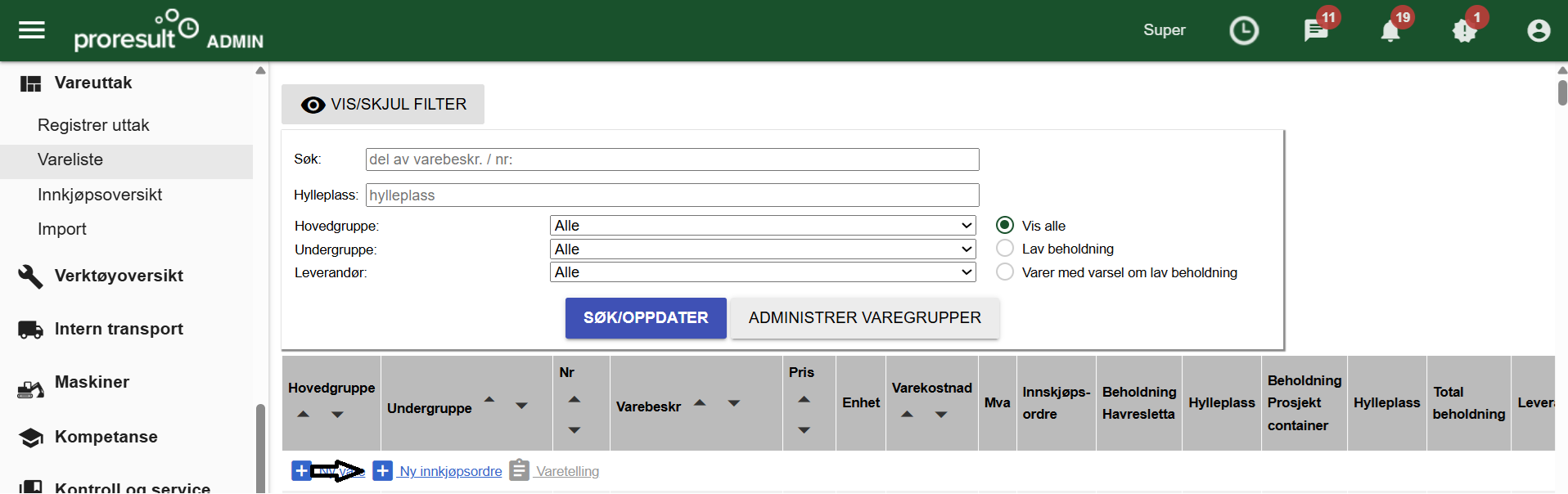Select Varer med varsel om lav beholdning
1568x494 pixels.
pyautogui.click(x=1005, y=272)
